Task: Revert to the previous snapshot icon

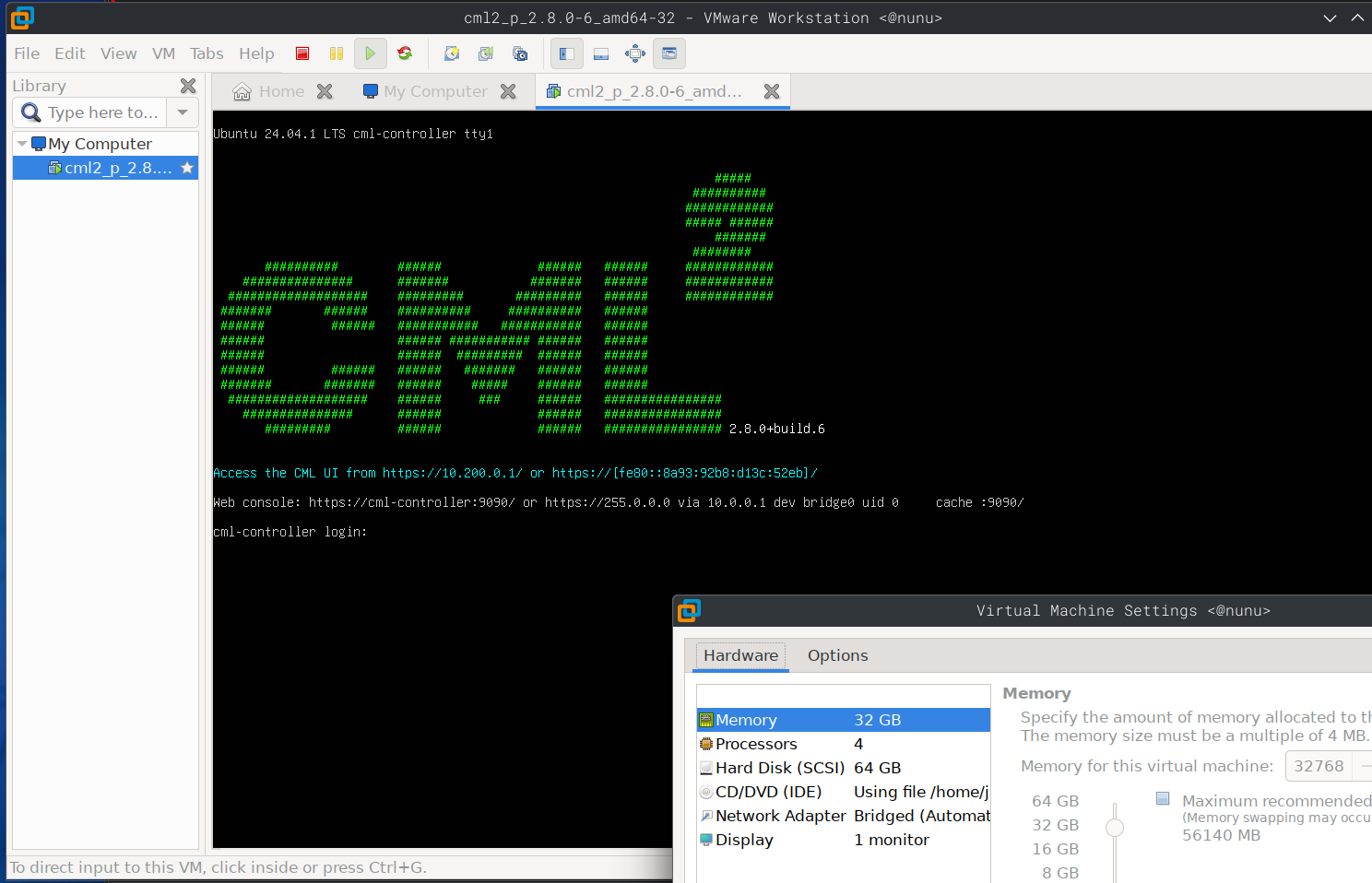Action: click(486, 53)
